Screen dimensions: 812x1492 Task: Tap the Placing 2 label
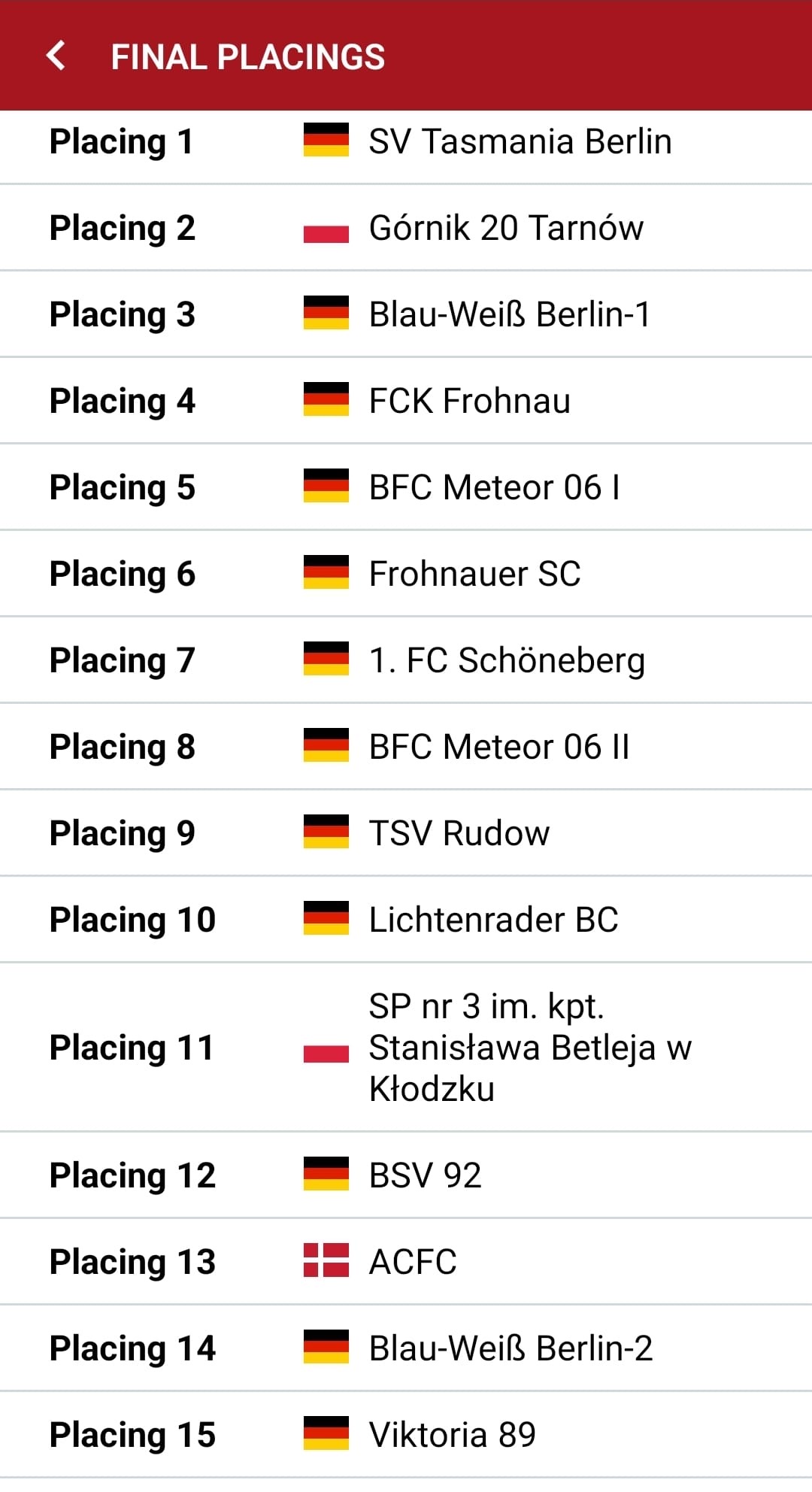tap(123, 228)
